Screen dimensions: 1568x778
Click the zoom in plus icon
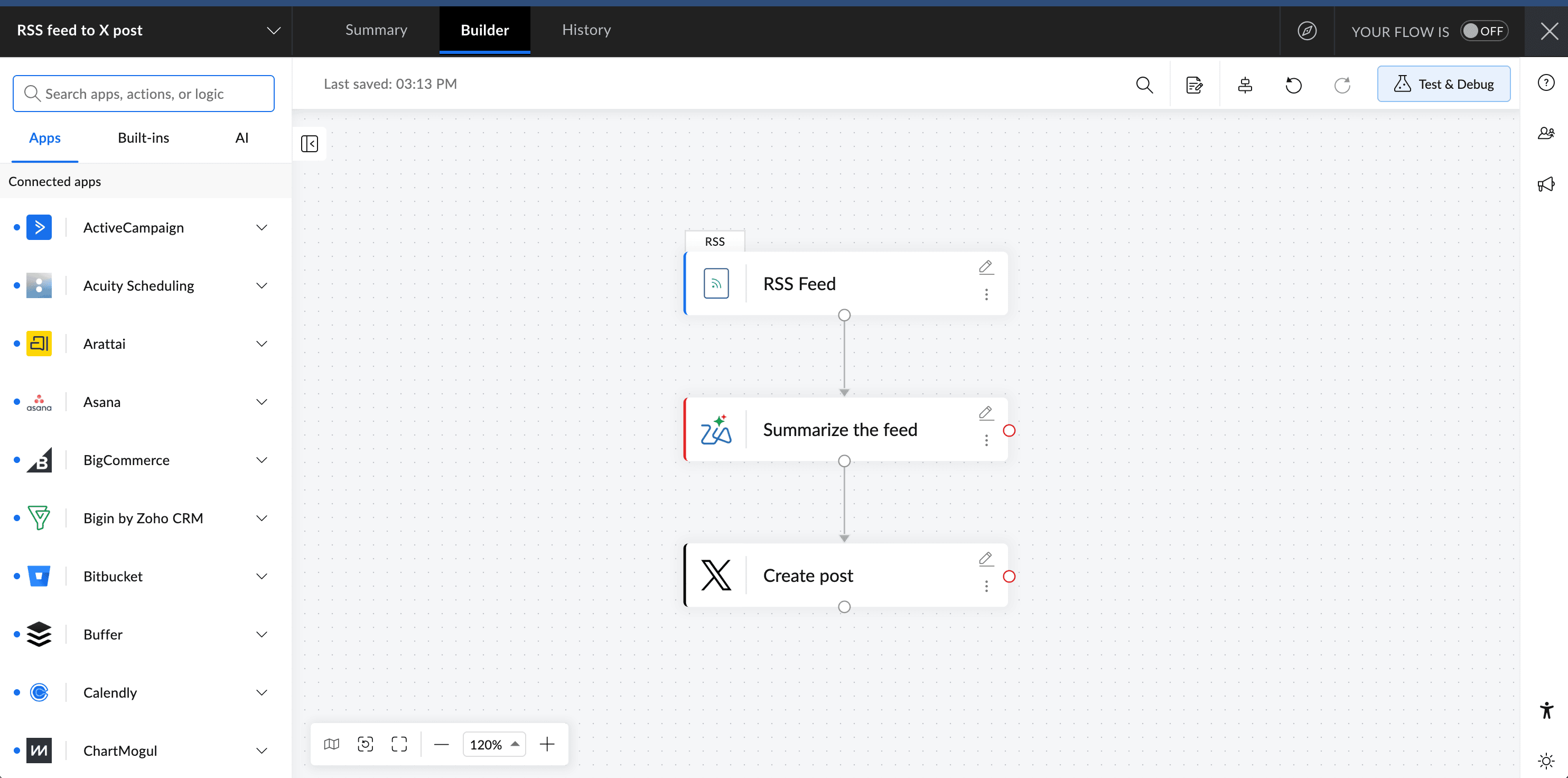pos(547,744)
